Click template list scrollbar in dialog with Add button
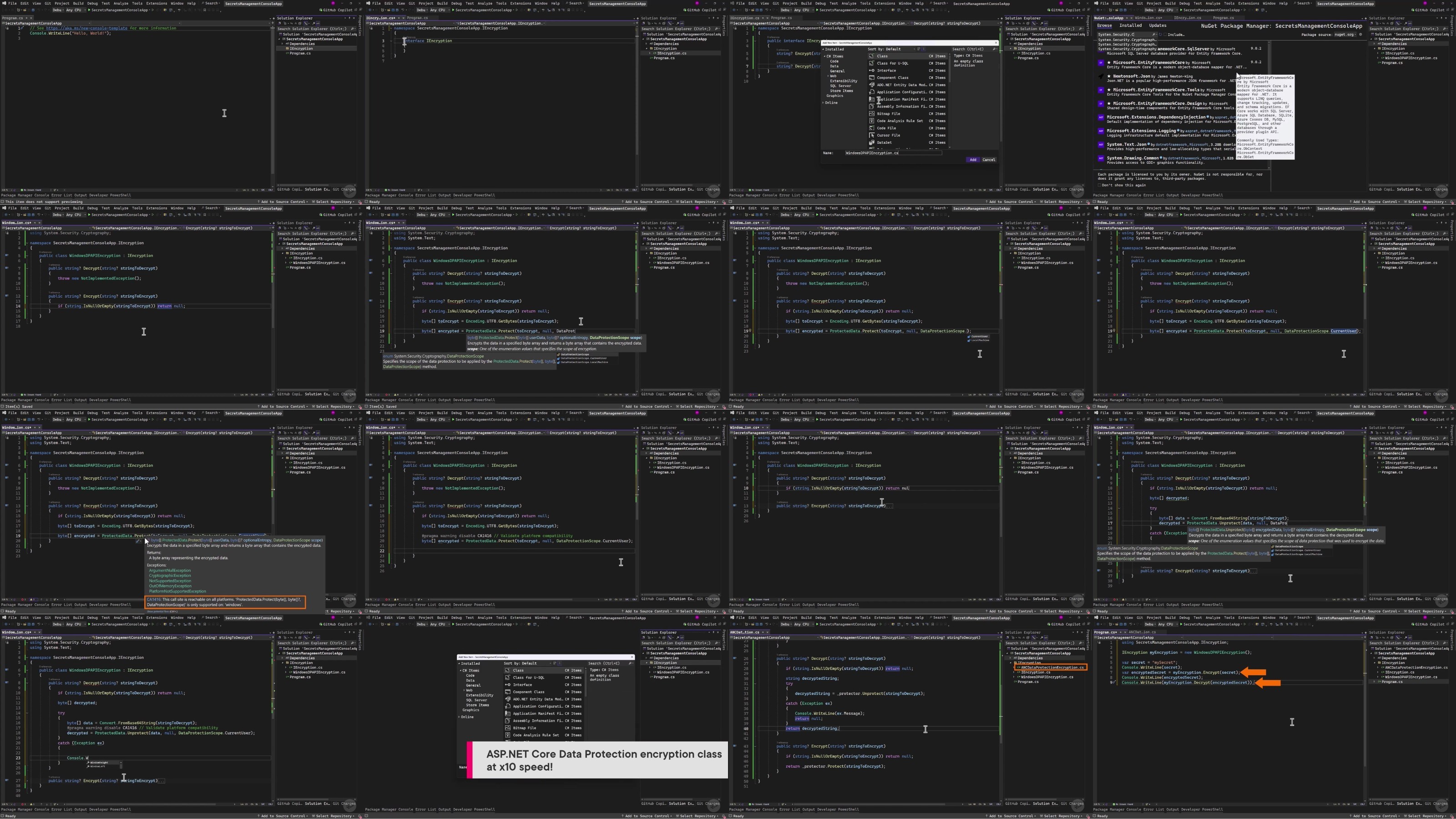The width and height of the screenshot is (1456, 819). click(x=950, y=101)
